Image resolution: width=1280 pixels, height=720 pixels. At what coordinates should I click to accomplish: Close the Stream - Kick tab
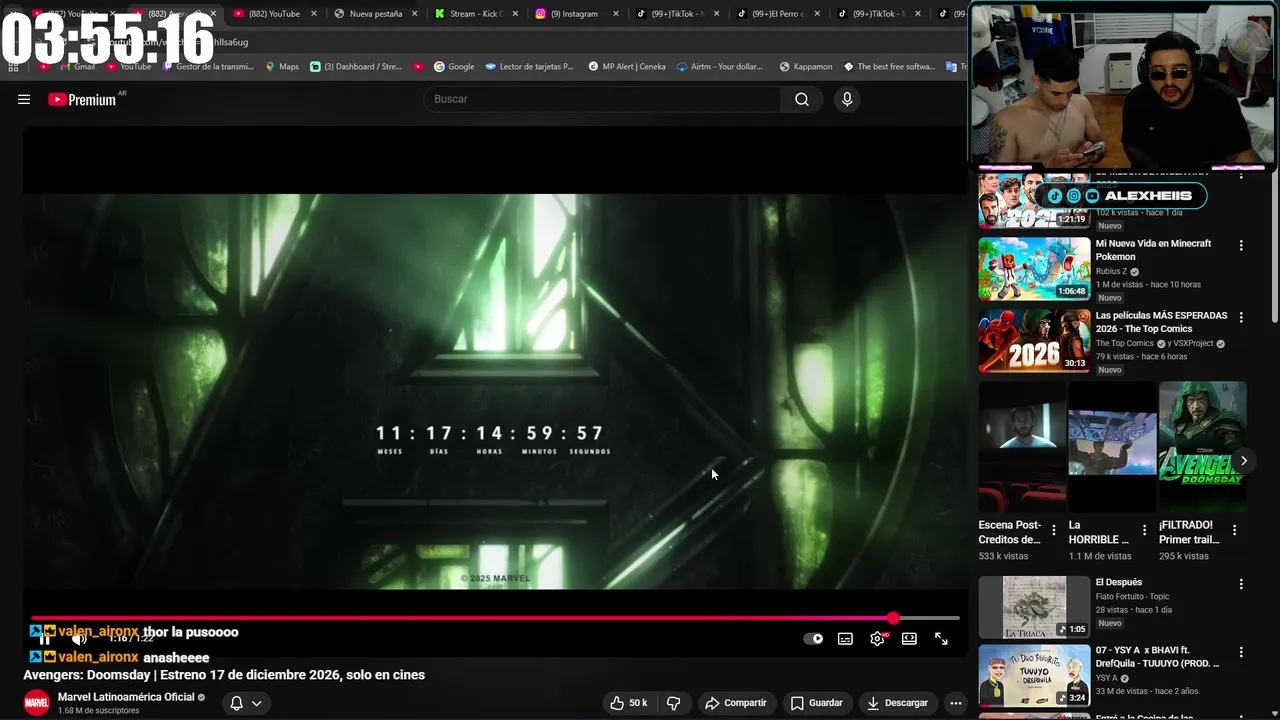click(515, 14)
